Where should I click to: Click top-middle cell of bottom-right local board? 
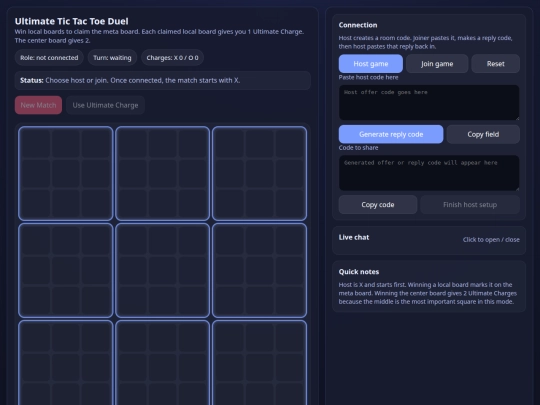[x=259, y=338]
